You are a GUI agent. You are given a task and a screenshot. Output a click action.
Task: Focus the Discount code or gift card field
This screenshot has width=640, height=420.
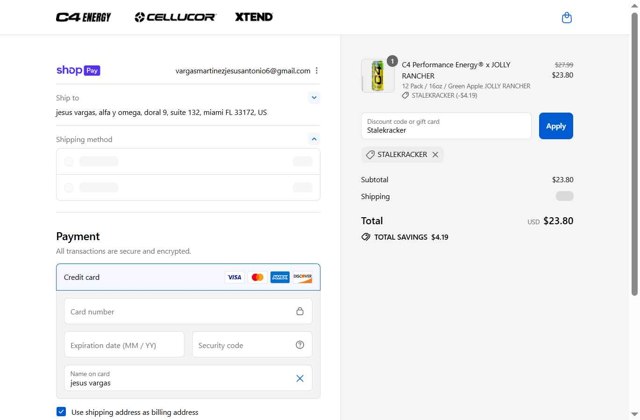pos(446,126)
